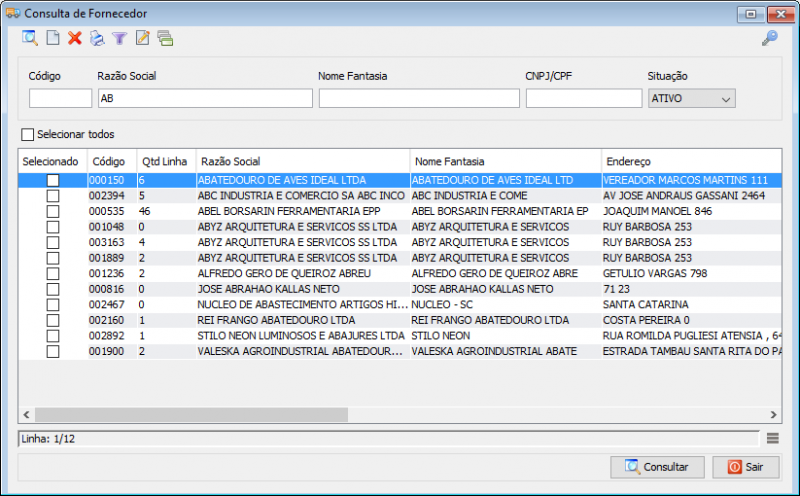Check the box for code 002892
The image size is (800, 496).
pyautogui.click(x=53, y=336)
